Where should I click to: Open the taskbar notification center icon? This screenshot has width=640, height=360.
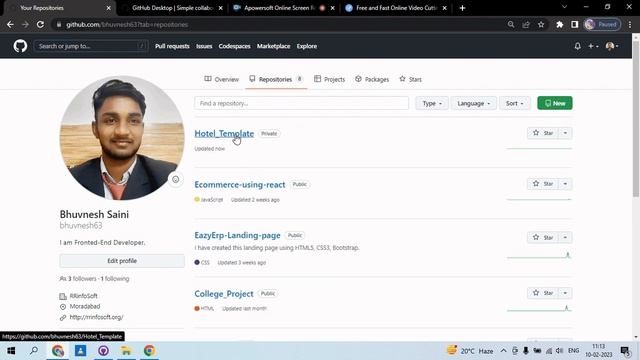tap(625, 351)
